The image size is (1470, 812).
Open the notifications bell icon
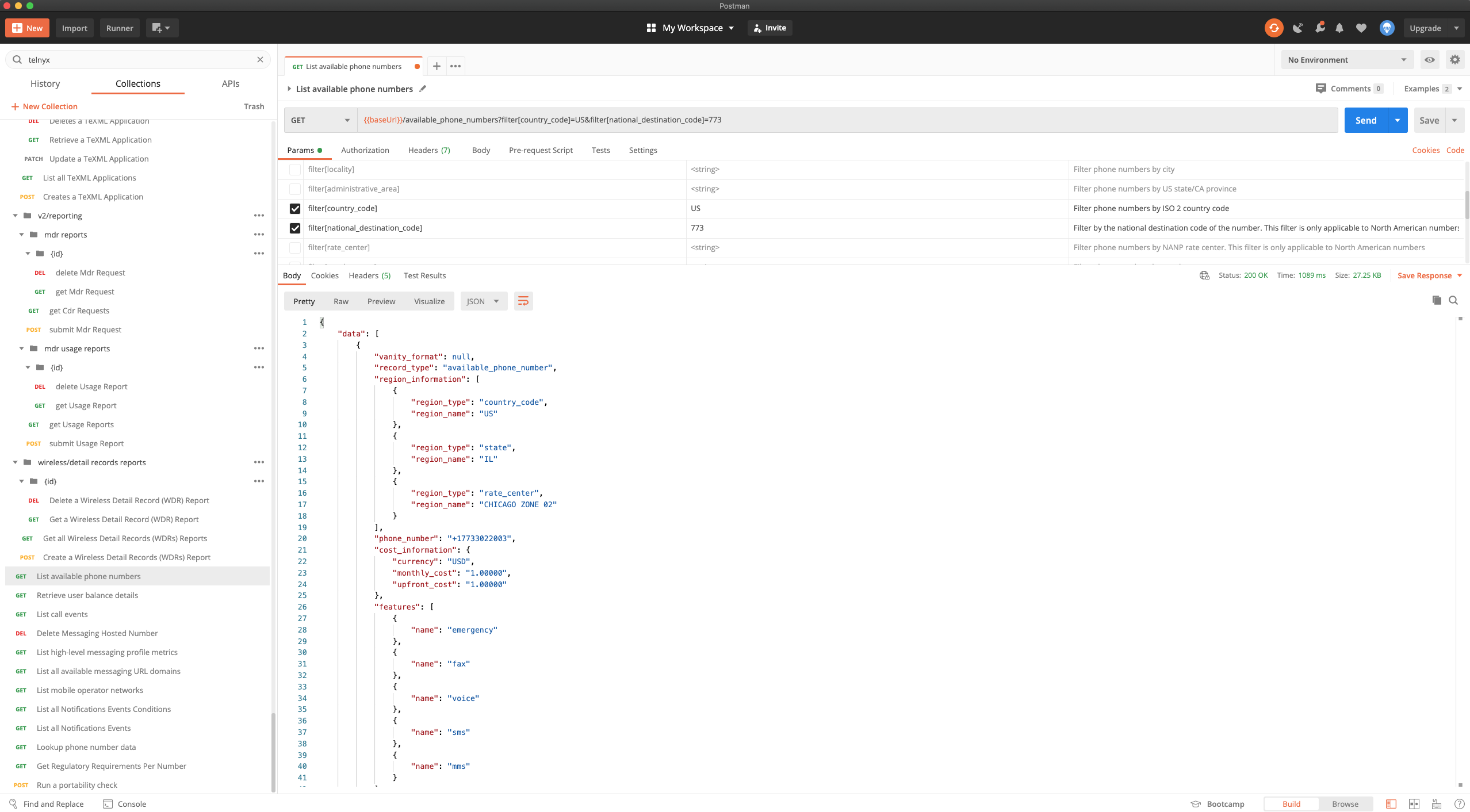[1339, 28]
